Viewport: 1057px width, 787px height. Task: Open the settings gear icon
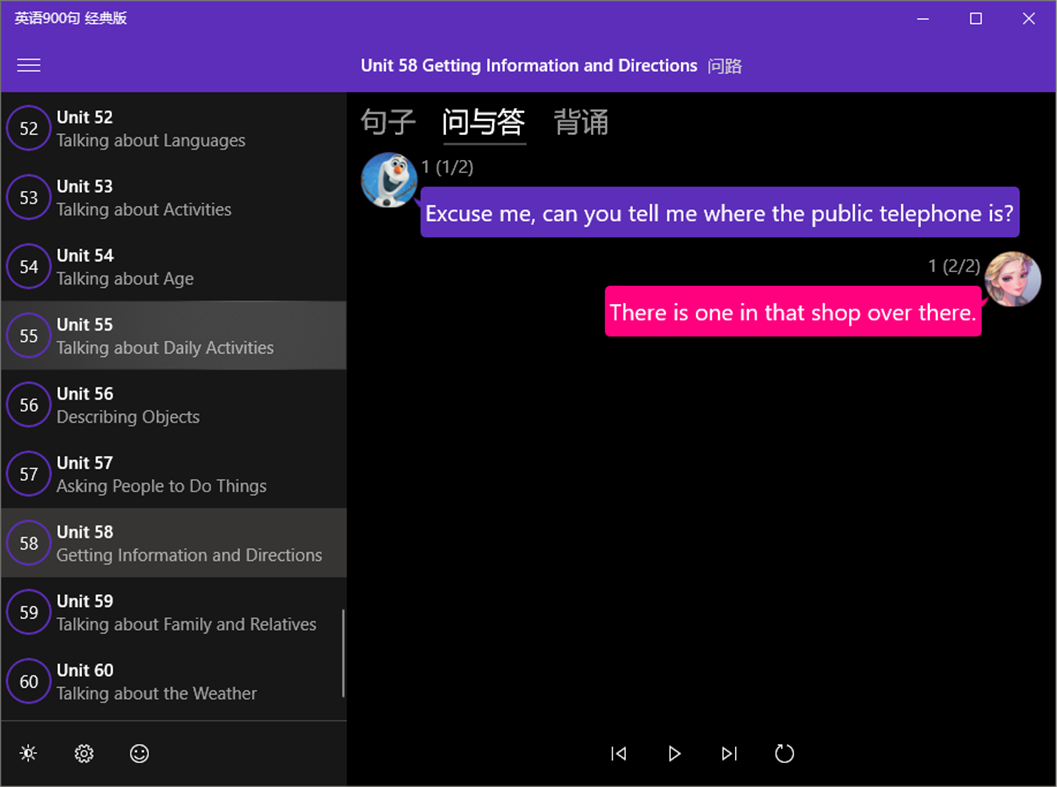84,753
